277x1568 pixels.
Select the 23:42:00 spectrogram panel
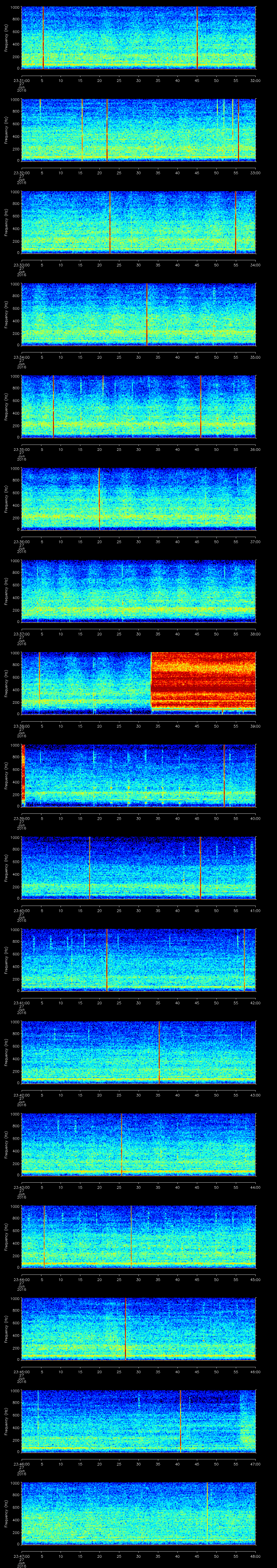(138, 1052)
